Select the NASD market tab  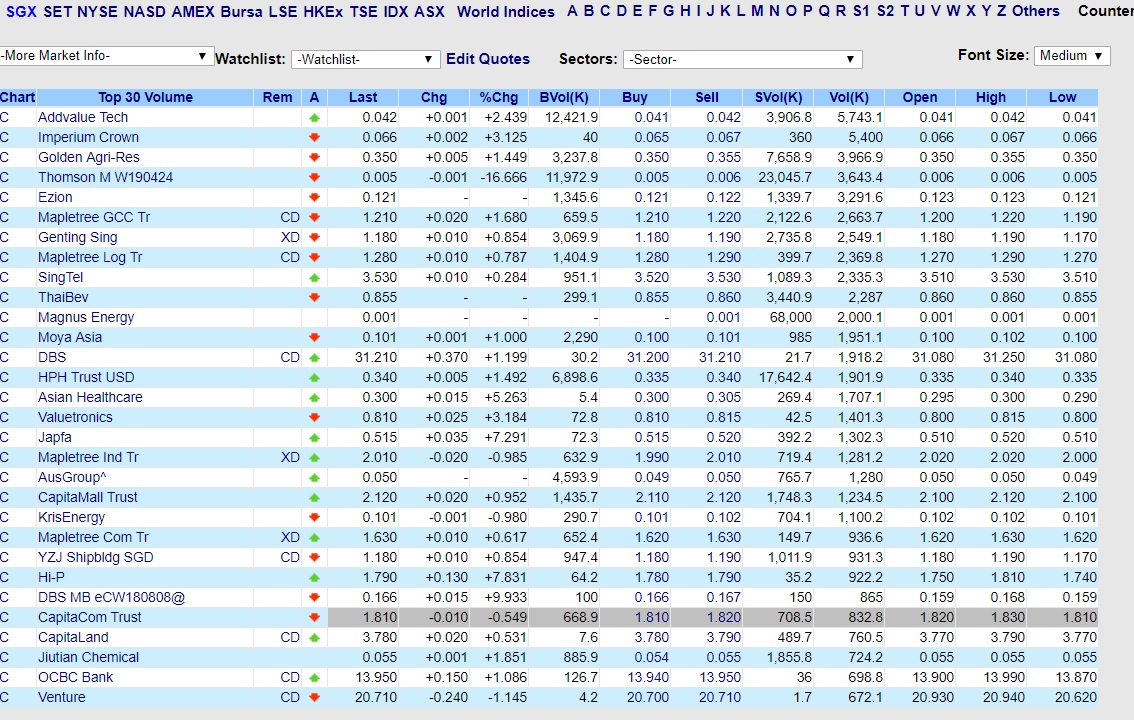click(145, 12)
